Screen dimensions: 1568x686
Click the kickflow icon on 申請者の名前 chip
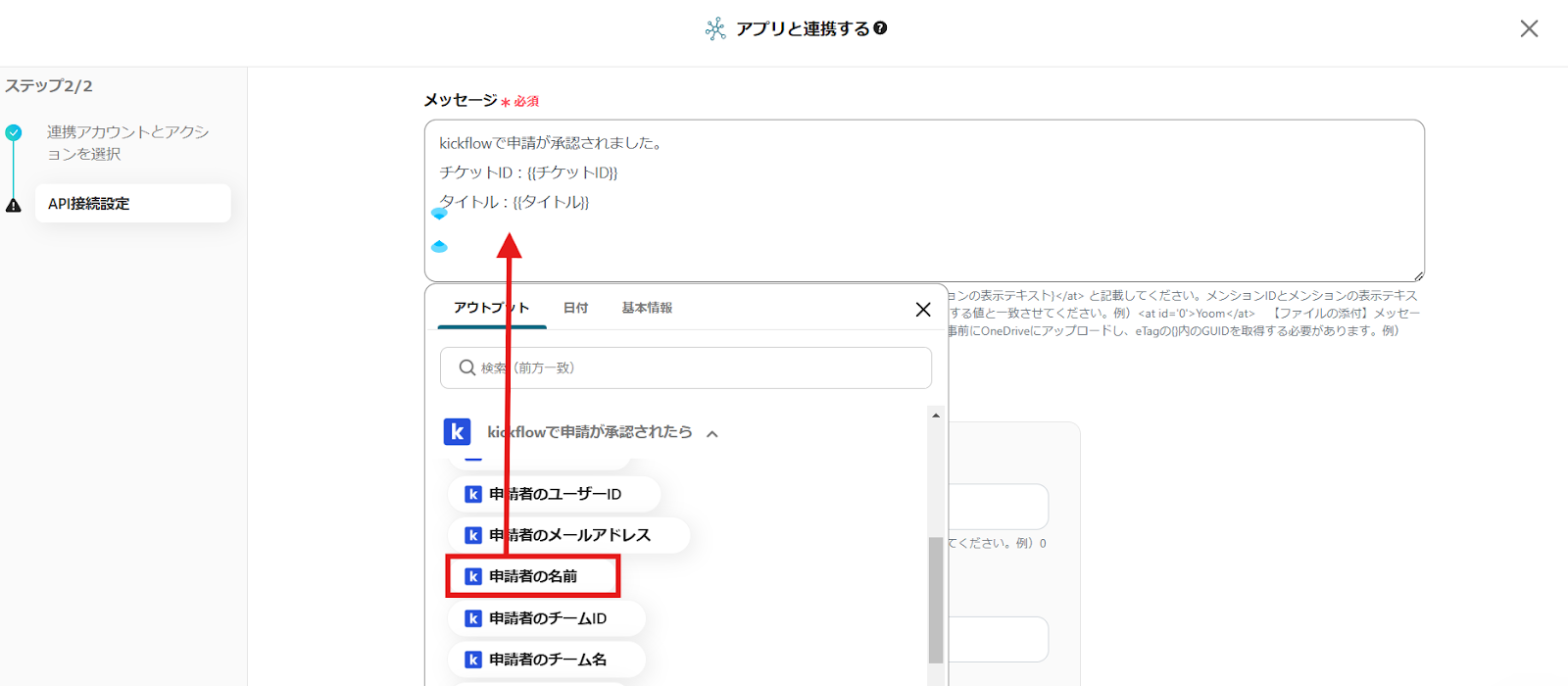pos(472,576)
